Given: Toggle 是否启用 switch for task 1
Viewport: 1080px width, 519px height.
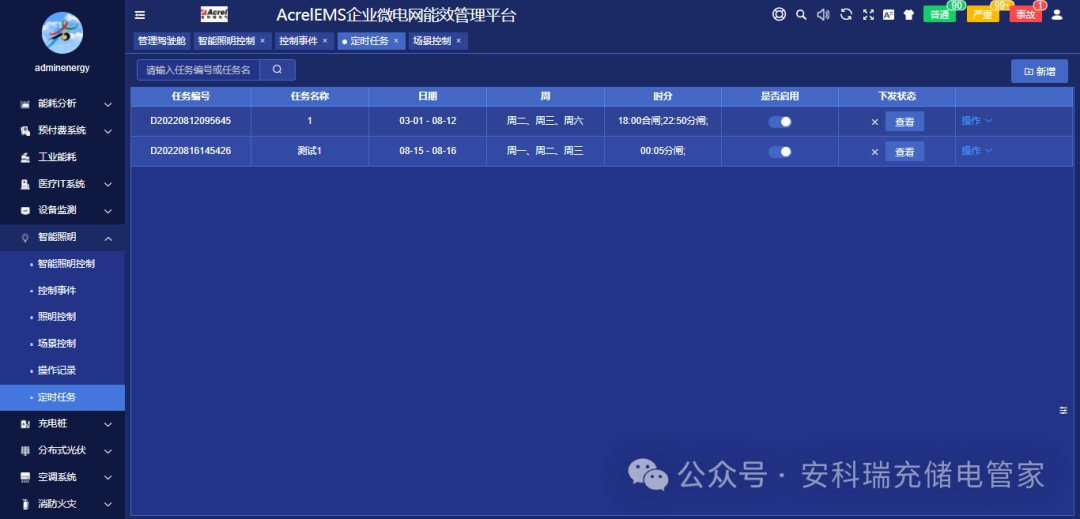Looking at the screenshot, I should click(x=780, y=121).
